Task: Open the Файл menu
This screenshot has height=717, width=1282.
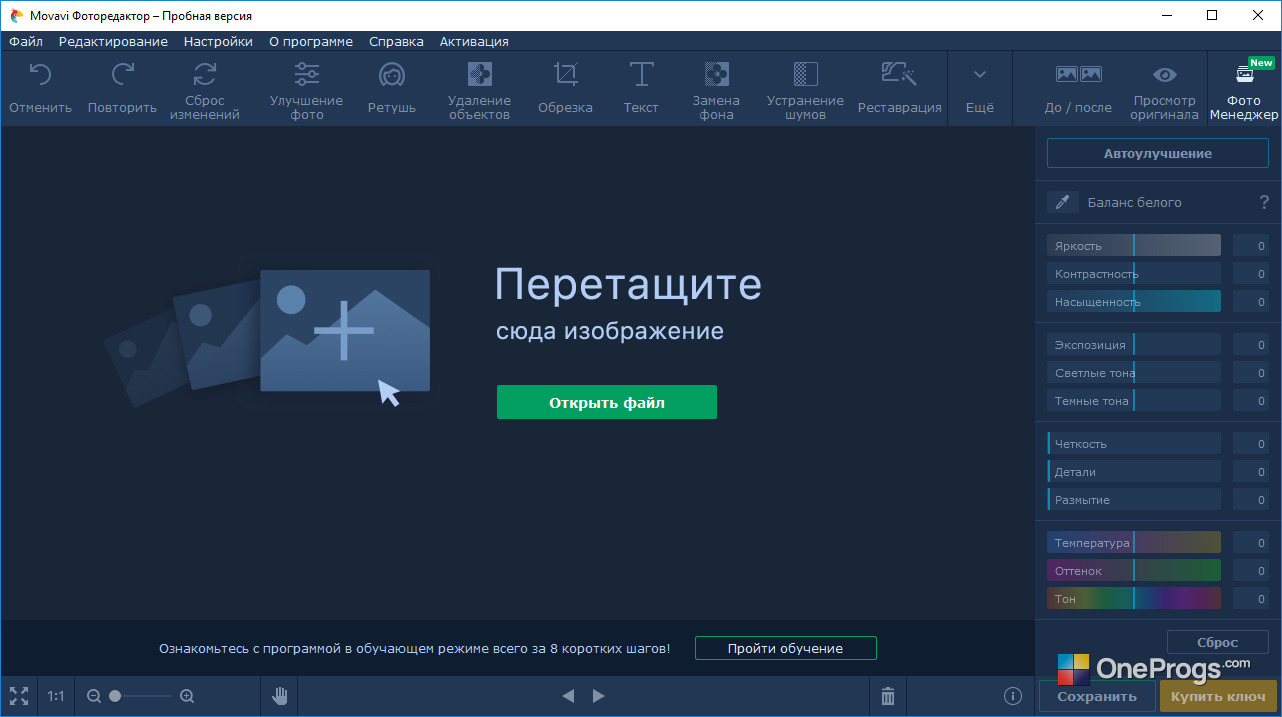Action: point(26,41)
